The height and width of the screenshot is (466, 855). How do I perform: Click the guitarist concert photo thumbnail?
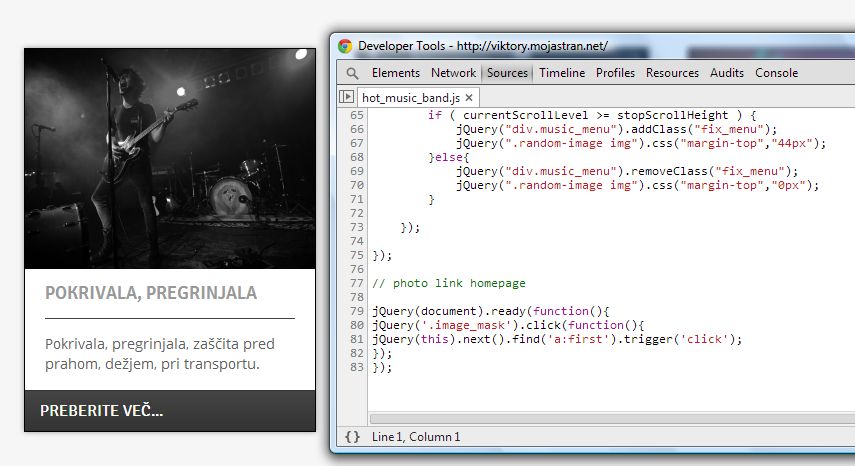click(170, 159)
